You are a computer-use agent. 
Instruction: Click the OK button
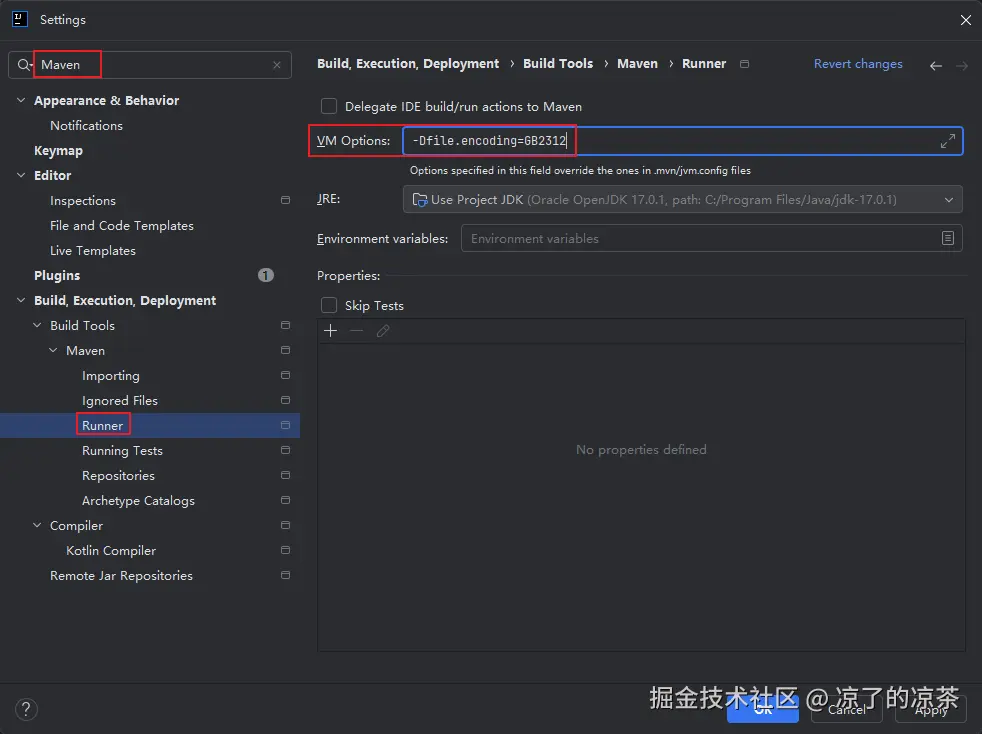763,709
